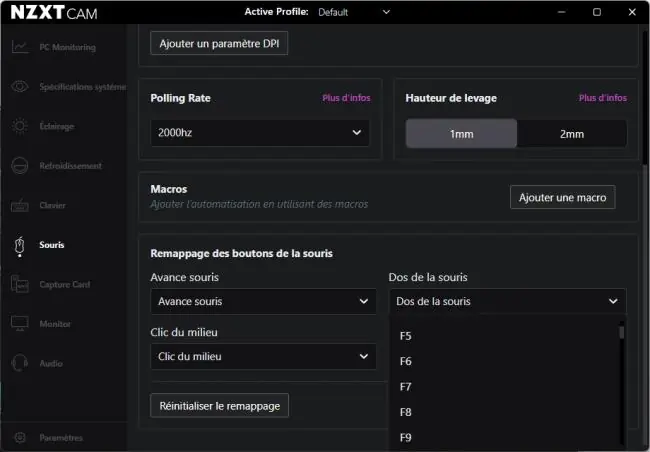
Task: Set lift-off height to 2mm
Action: (x=572, y=134)
